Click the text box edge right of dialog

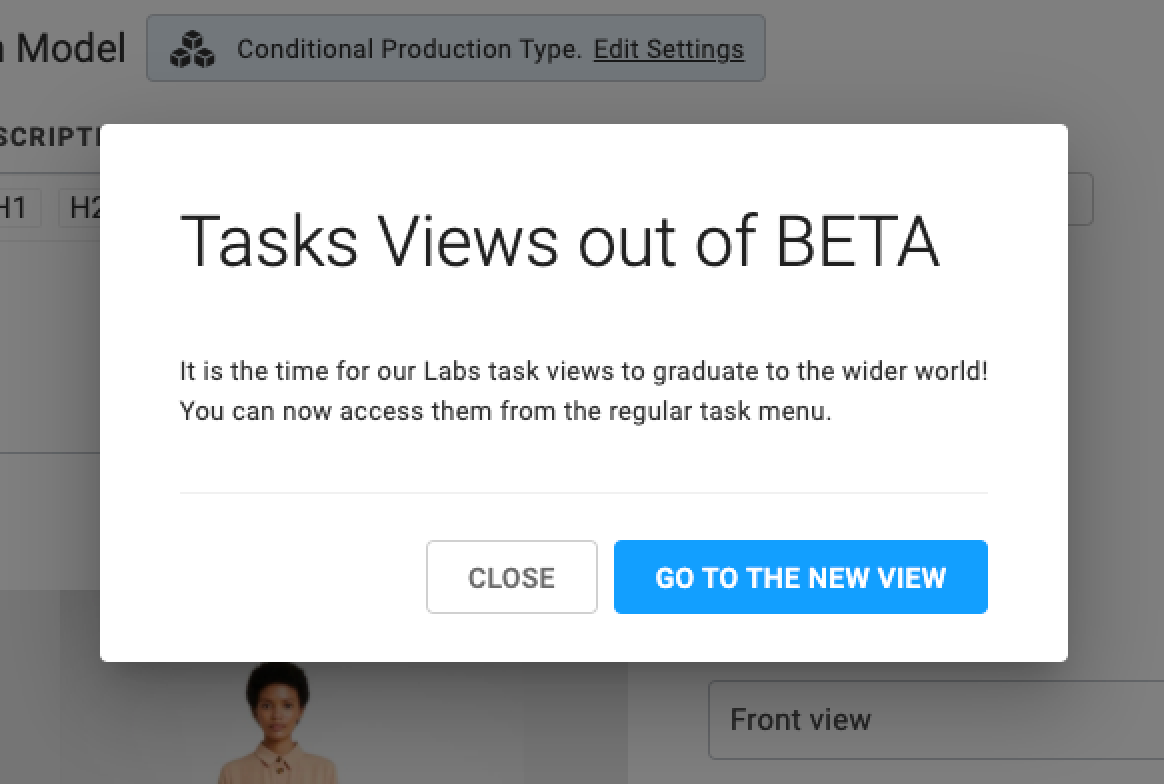coord(1080,199)
